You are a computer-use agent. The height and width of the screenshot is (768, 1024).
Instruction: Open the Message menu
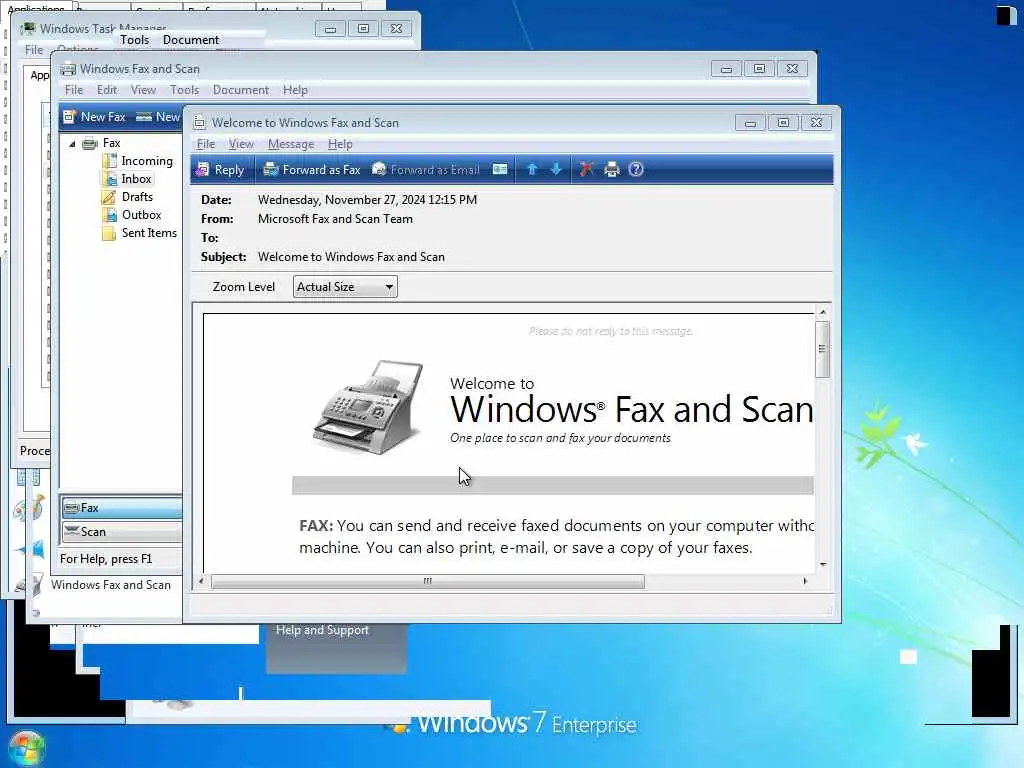pos(291,144)
